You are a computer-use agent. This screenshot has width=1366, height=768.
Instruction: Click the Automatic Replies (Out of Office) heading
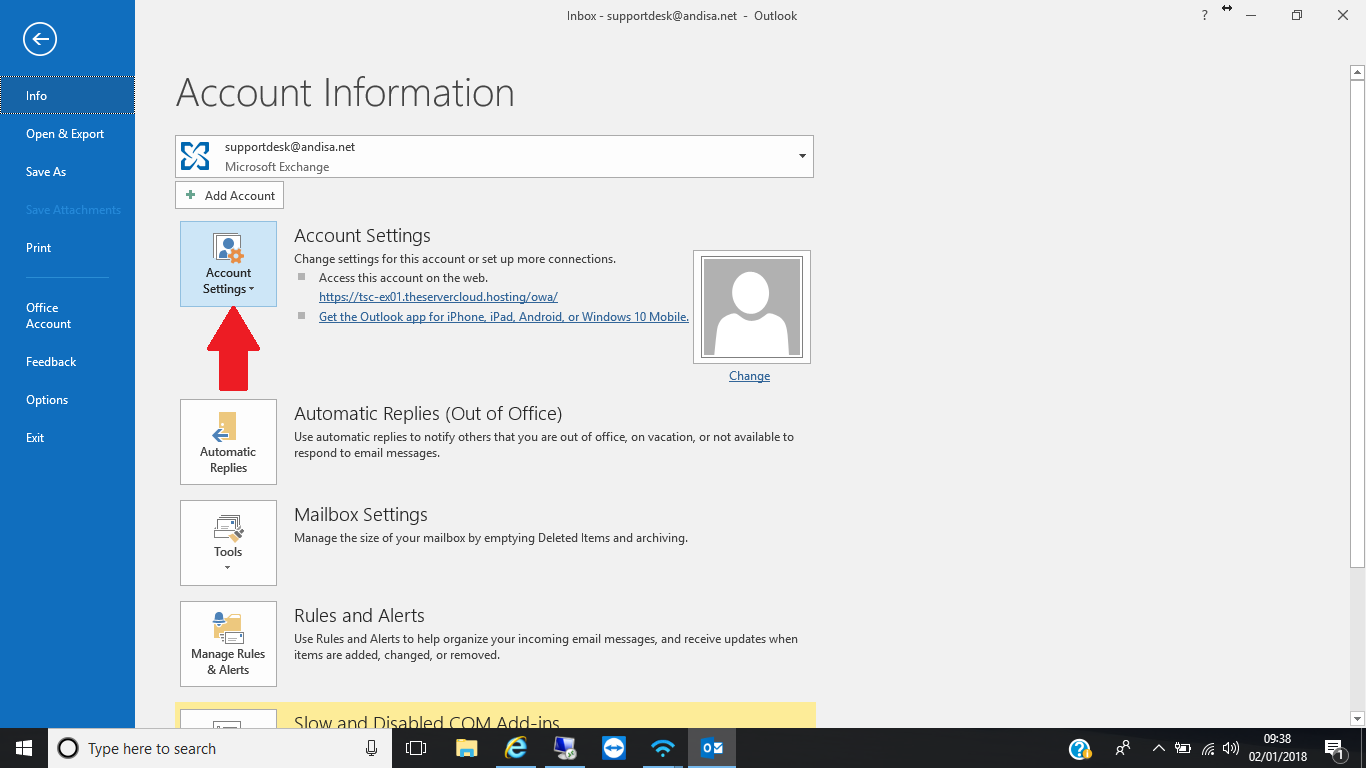pyautogui.click(x=428, y=413)
